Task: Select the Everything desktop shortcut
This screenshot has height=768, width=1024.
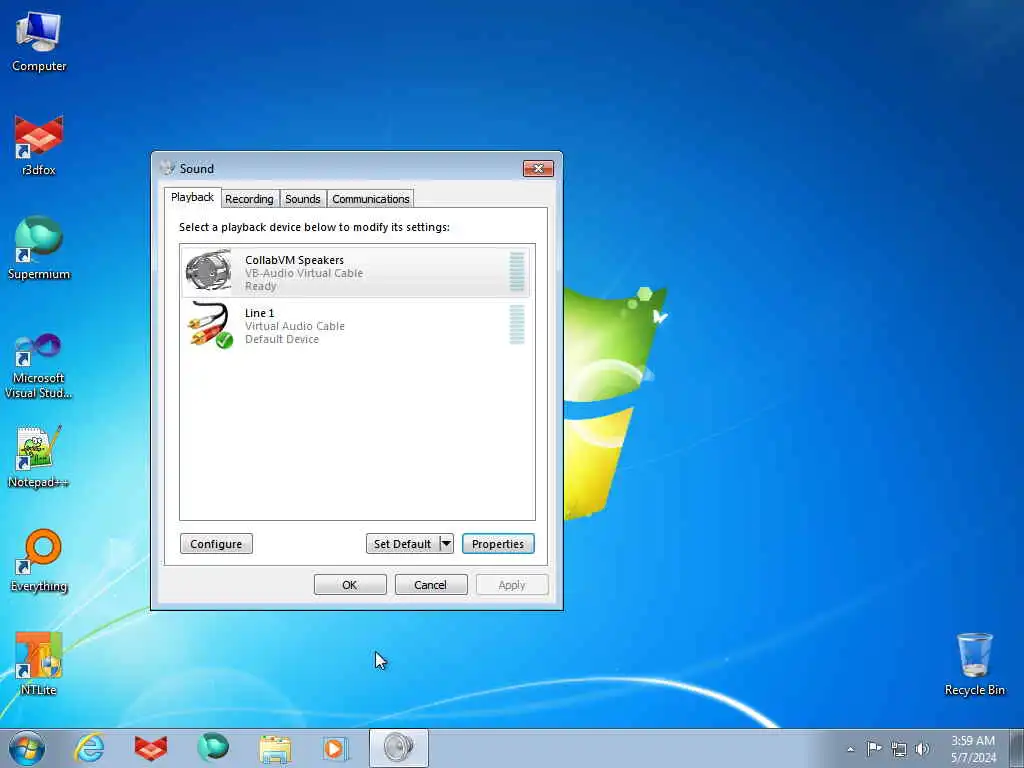Action: pyautogui.click(x=39, y=560)
